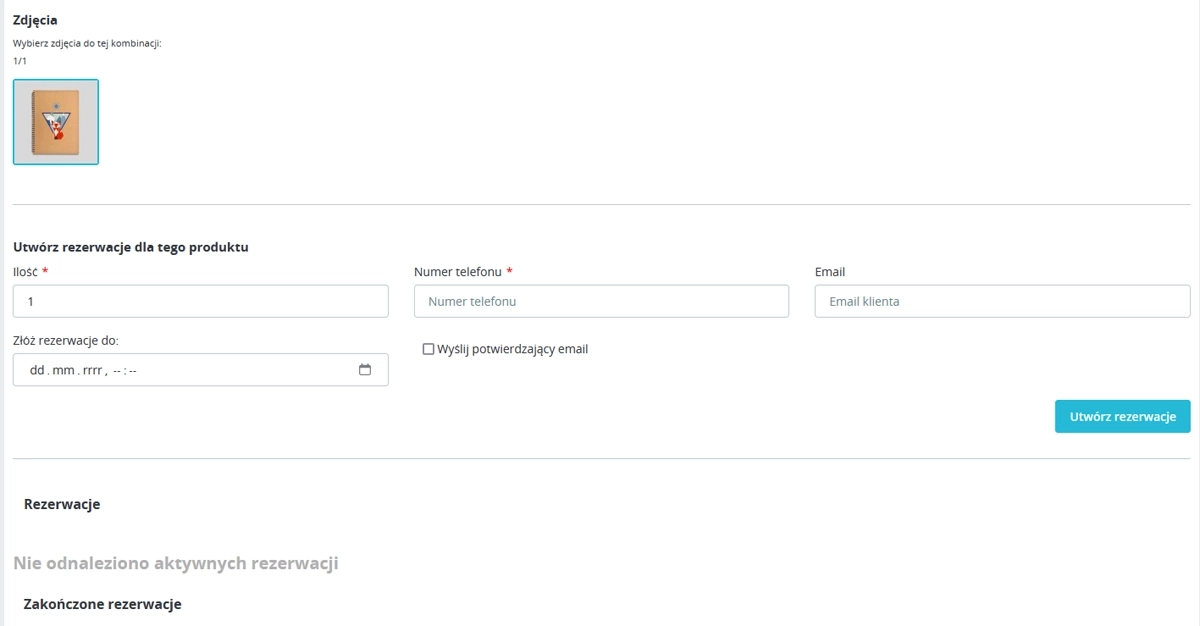Focus the Numer telefonu input field
The height and width of the screenshot is (626, 1200).
click(x=601, y=301)
